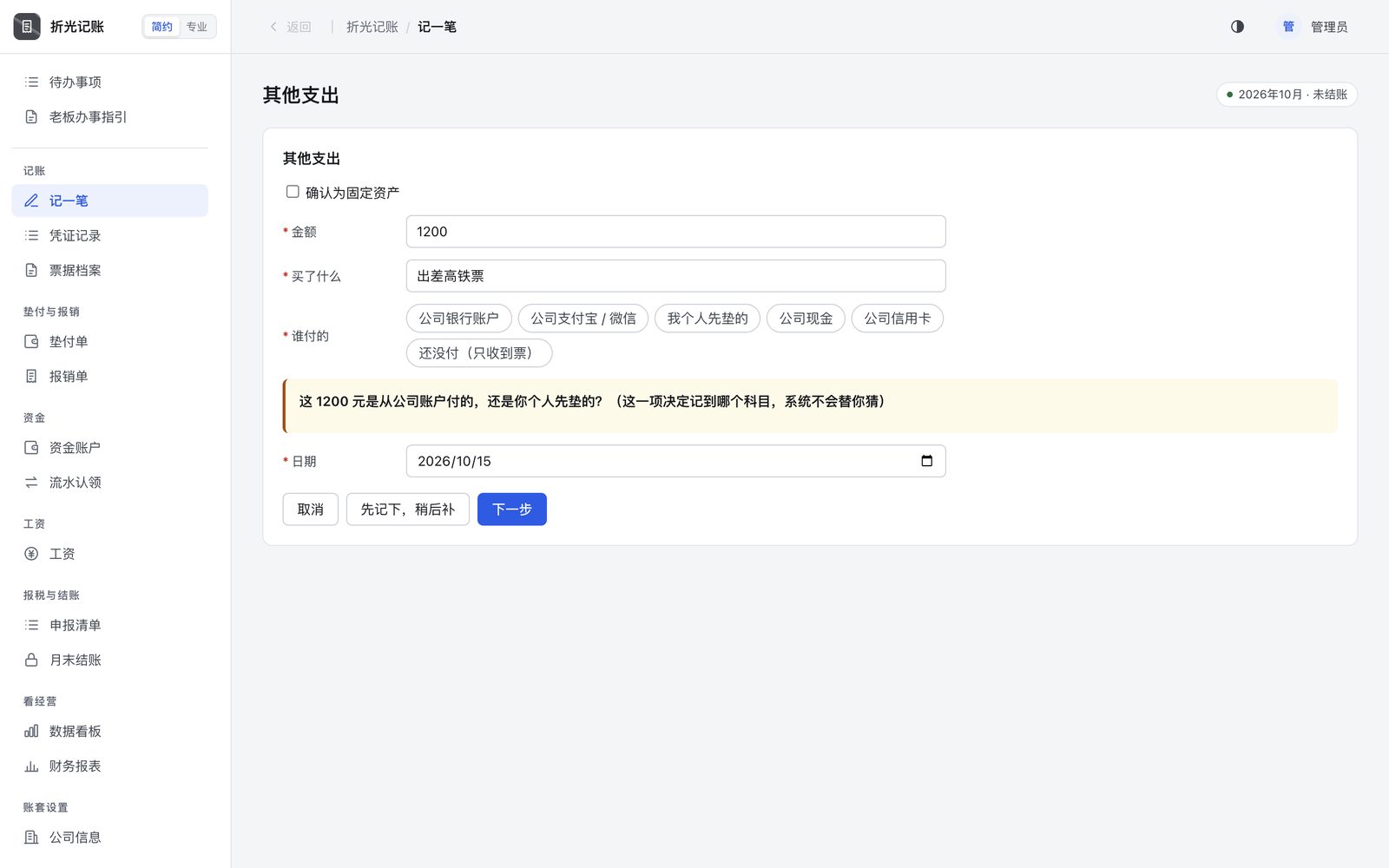
Task: Click the 管 user avatar icon
Action: pyautogui.click(x=1288, y=27)
